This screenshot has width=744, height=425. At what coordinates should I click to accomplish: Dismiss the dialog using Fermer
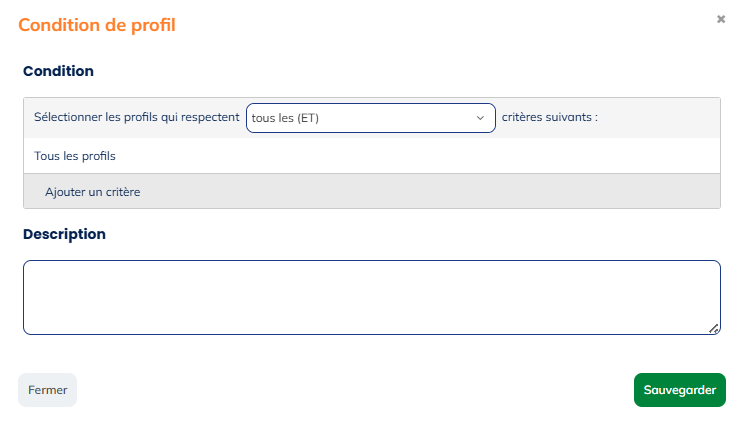coord(47,390)
